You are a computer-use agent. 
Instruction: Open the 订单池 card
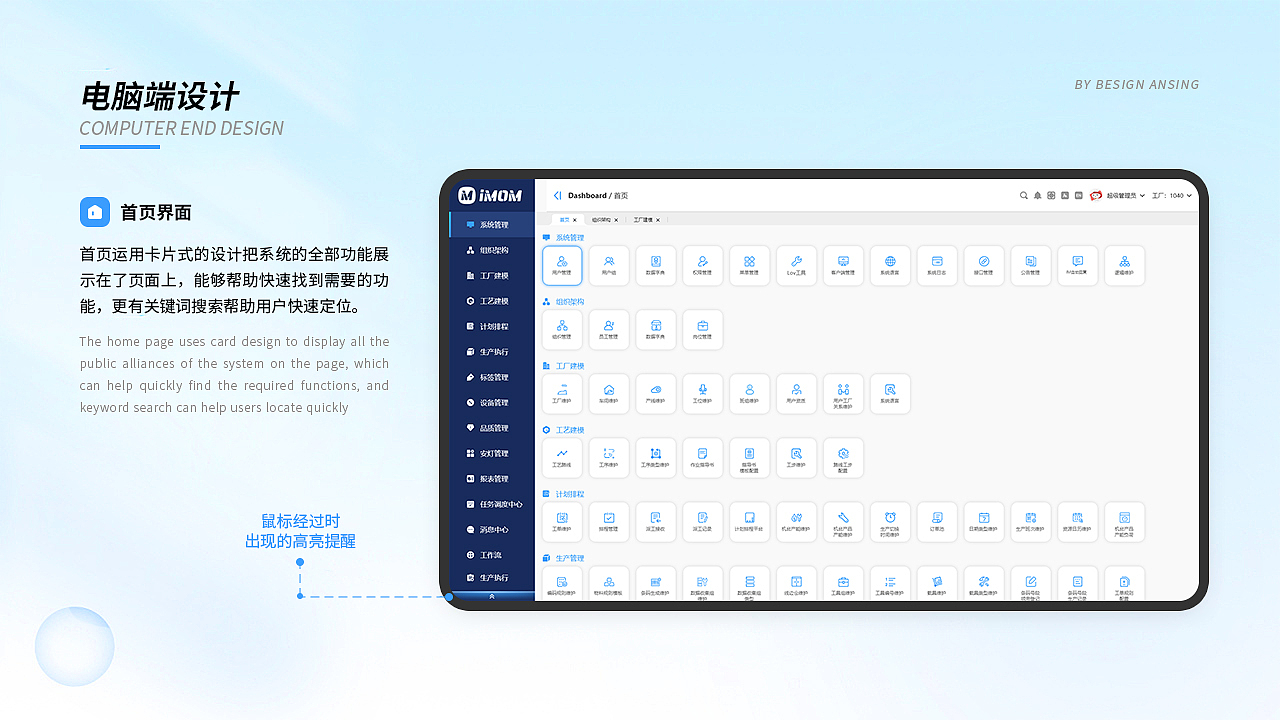(x=937, y=522)
